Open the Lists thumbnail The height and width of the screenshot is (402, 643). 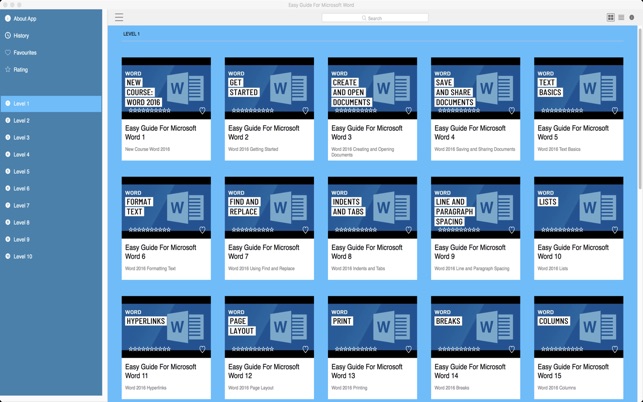click(579, 208)
